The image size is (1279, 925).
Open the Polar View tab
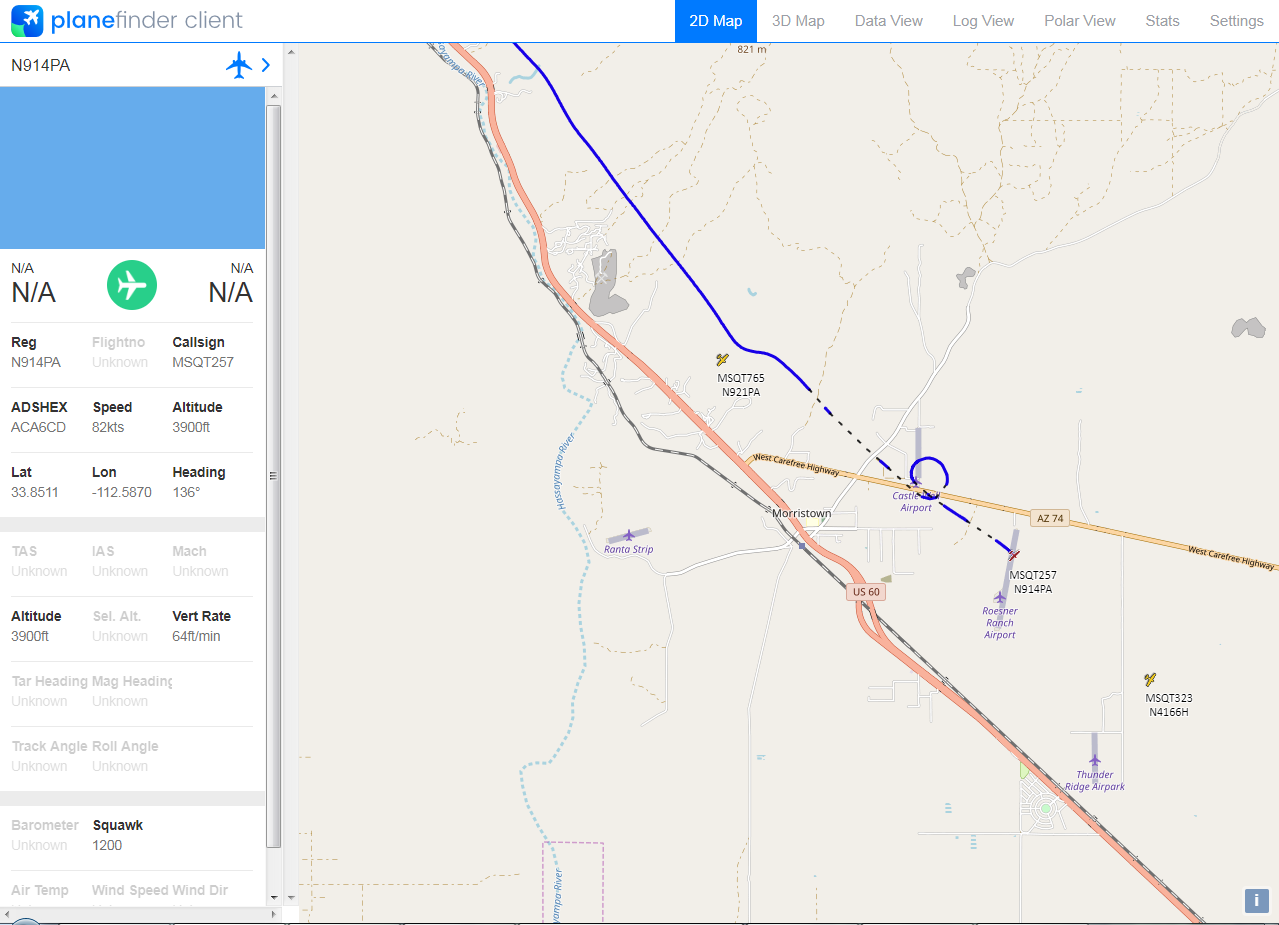pyautogui.click(x=1080, y=21)
